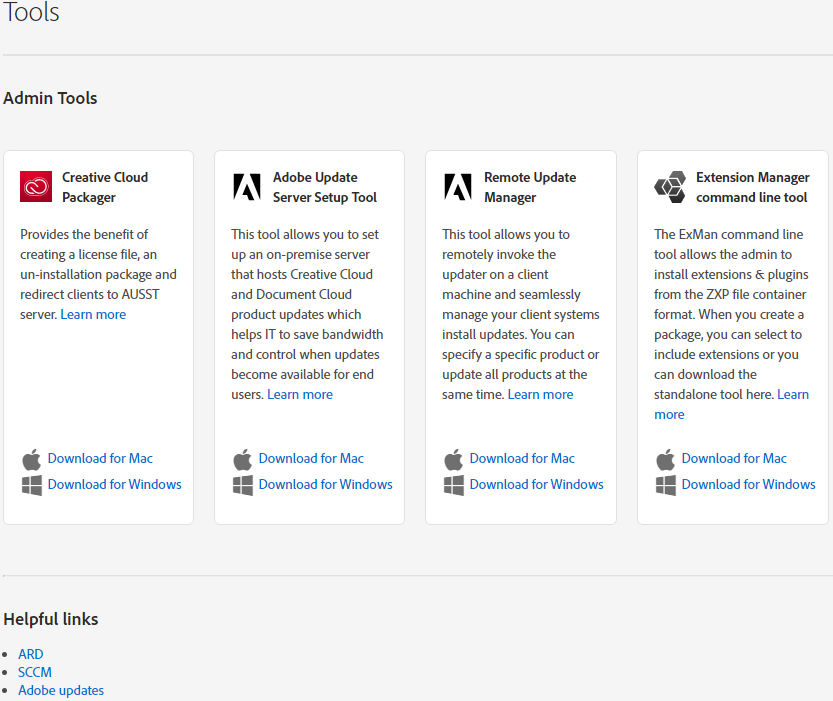The width and height of the screenshot is (833, 701).
Task: Click Windows icon under Remote Update Manager
Action: (x=454, y=485)
